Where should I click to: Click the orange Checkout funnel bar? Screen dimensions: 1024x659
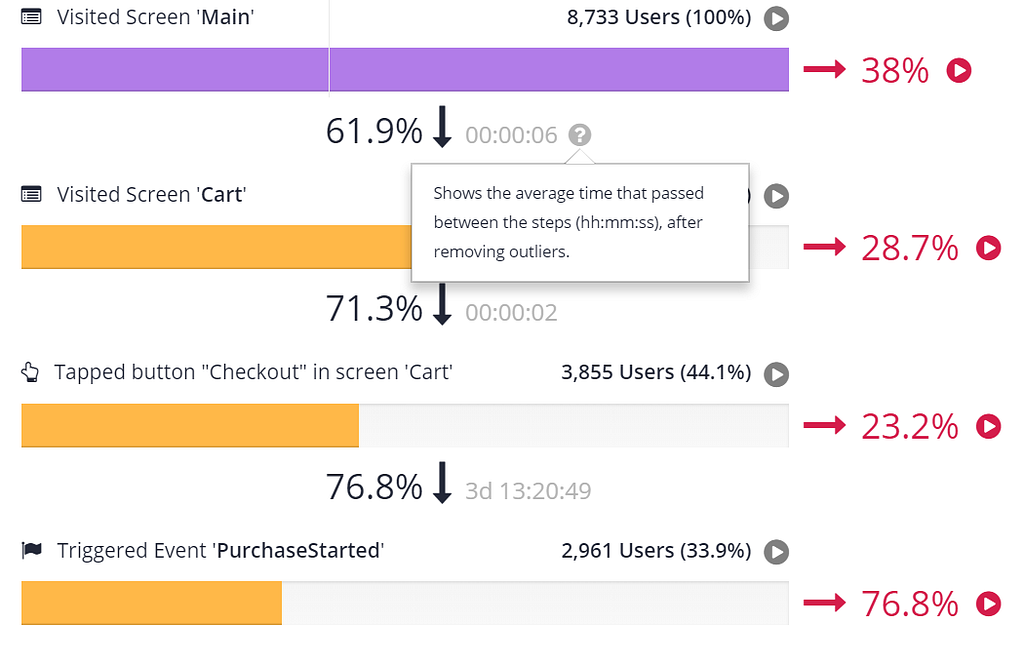coord(190,425)
